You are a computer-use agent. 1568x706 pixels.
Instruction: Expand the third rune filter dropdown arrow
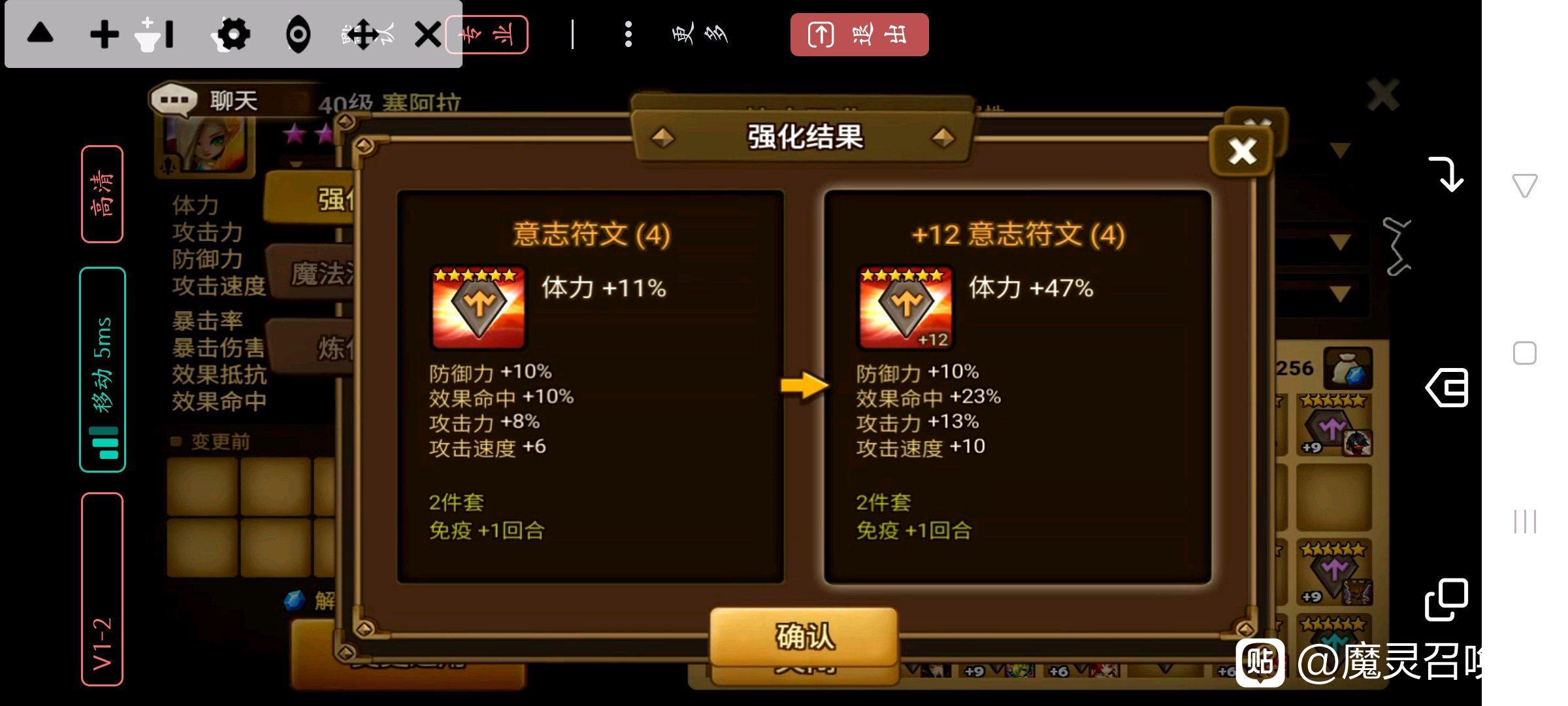pos(1340,294)
